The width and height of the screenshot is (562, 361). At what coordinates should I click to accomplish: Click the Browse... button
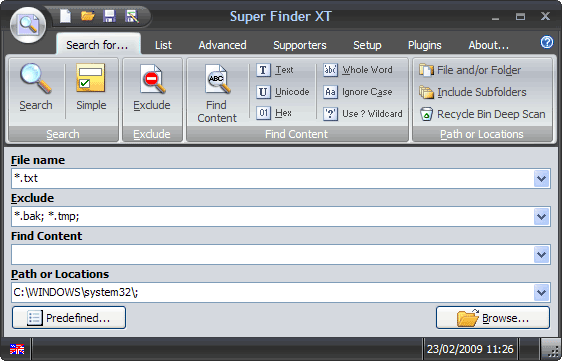pyautogui.click(x=493, y=318)
